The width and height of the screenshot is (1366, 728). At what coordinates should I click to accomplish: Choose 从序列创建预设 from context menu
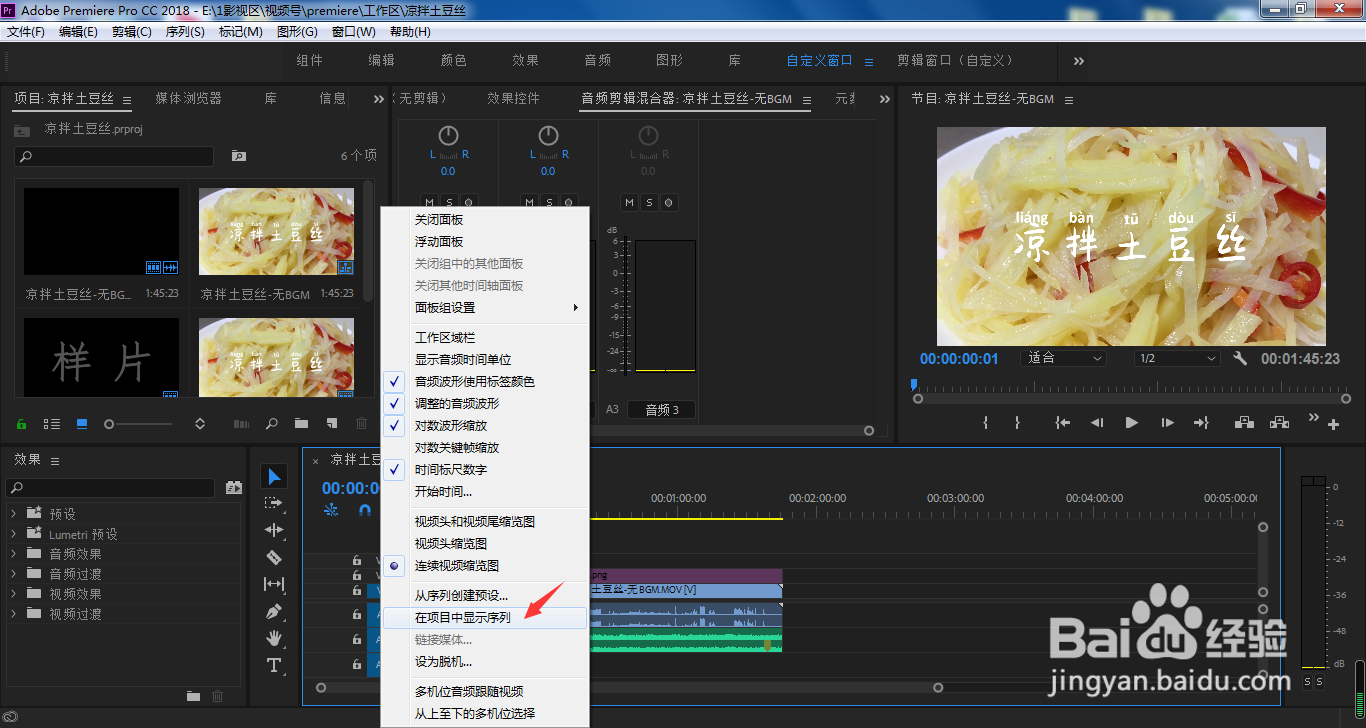point(485,595)
